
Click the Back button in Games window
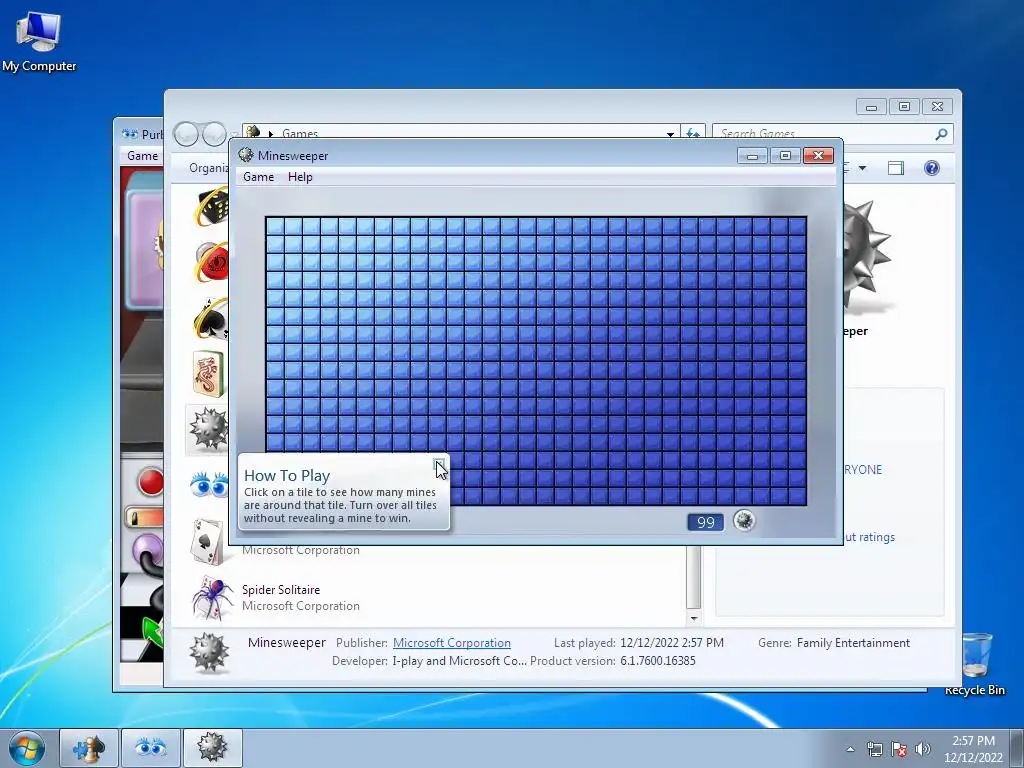186,134
